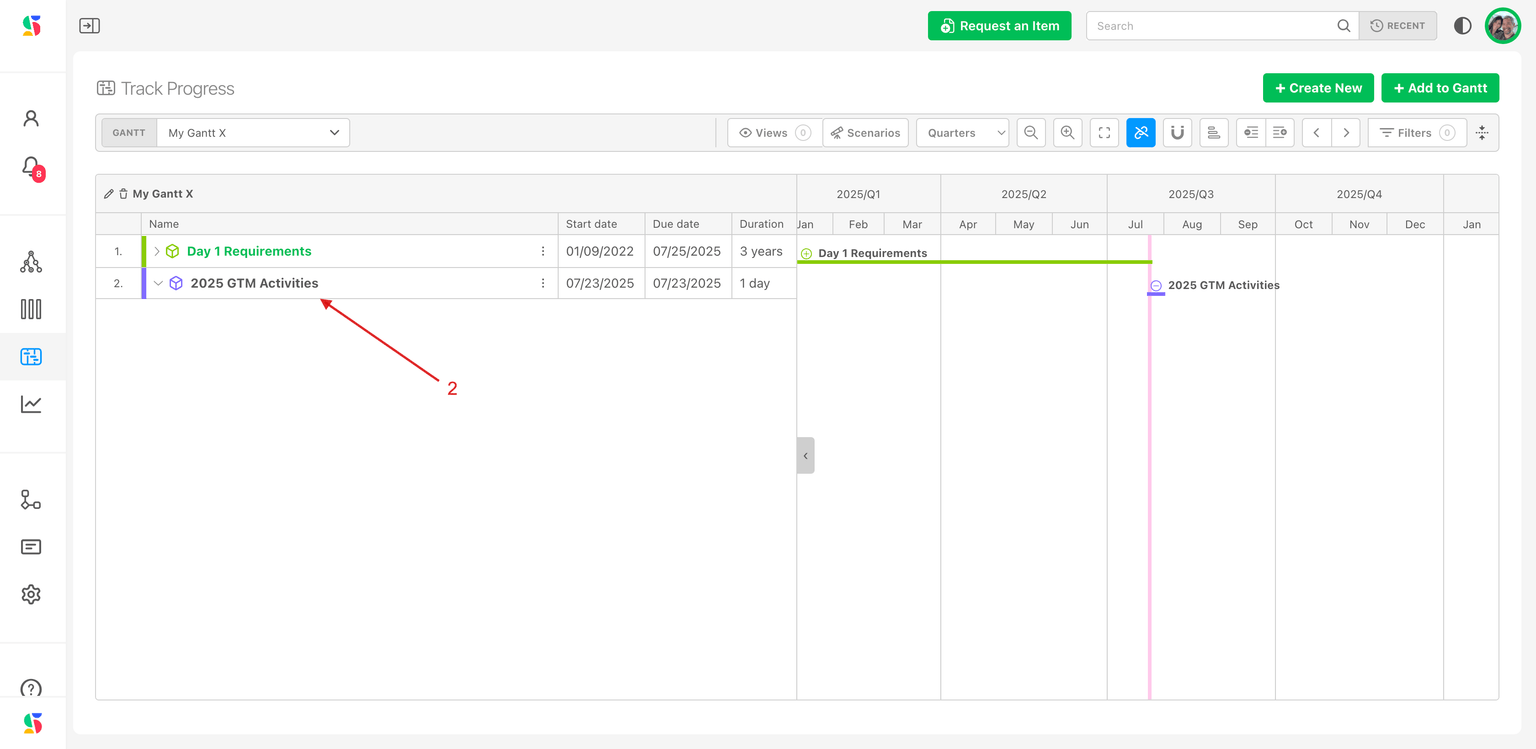Click the zoom out magnifier icon
This screenshot has height=749, width=1536.
click(x=1031, y=133)
